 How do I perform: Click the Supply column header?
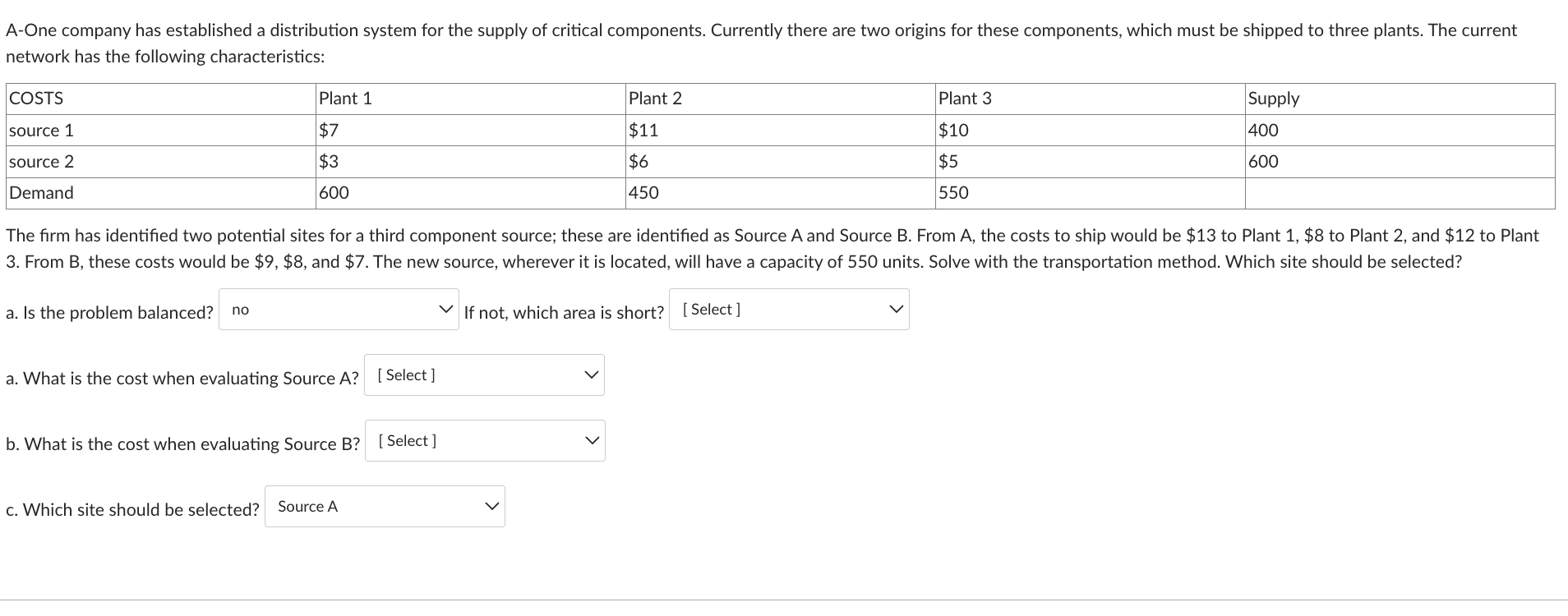pos(1274,98)
